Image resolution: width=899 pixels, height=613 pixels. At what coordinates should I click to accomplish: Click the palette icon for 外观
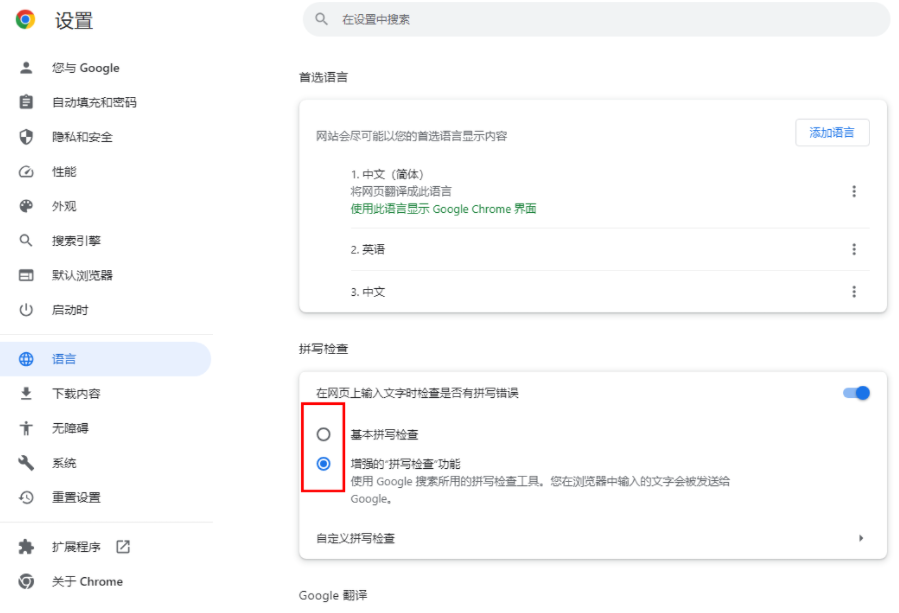point(26,206)
